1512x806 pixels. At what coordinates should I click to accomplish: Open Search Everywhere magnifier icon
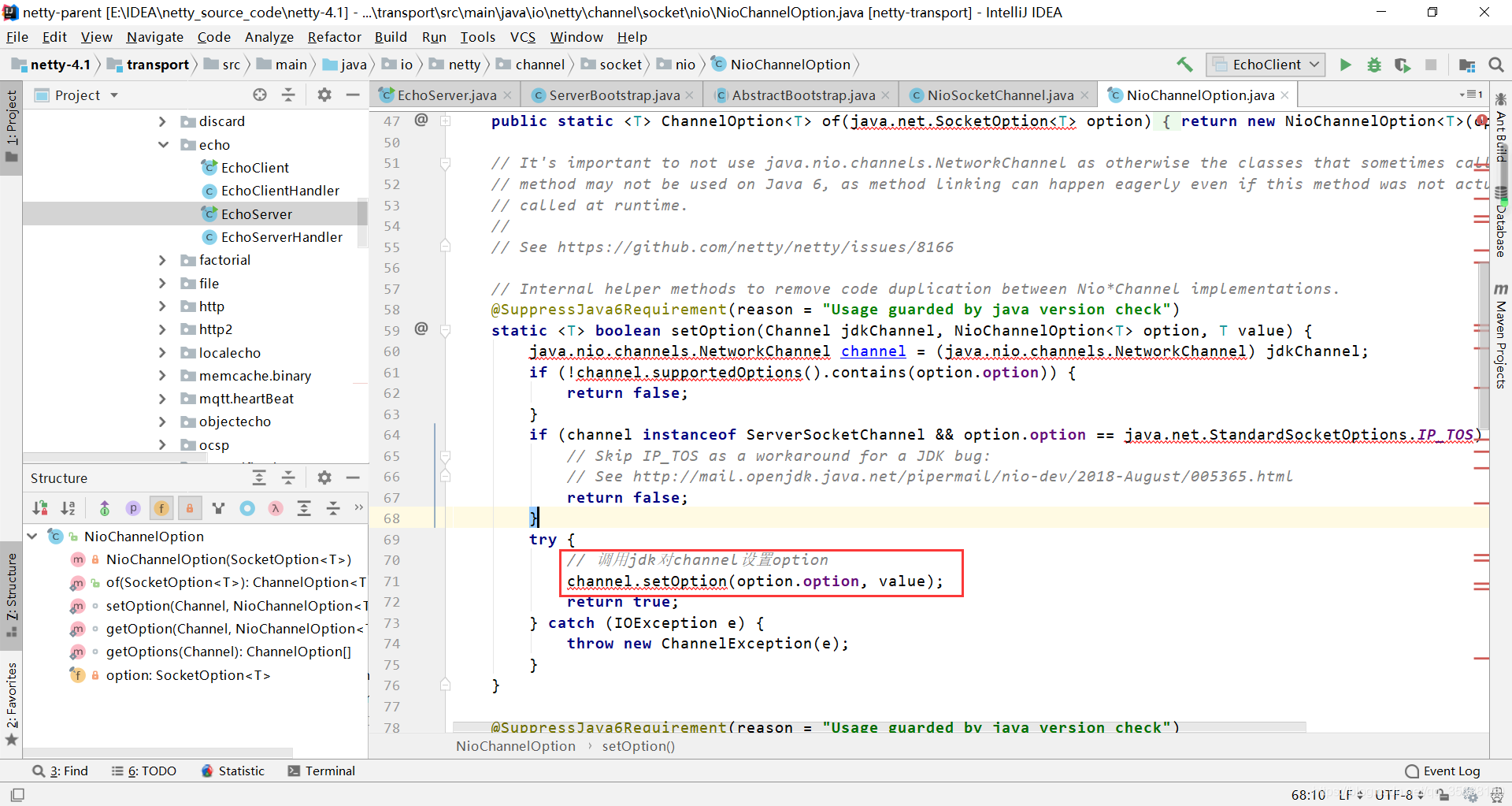pos(1496,65)
